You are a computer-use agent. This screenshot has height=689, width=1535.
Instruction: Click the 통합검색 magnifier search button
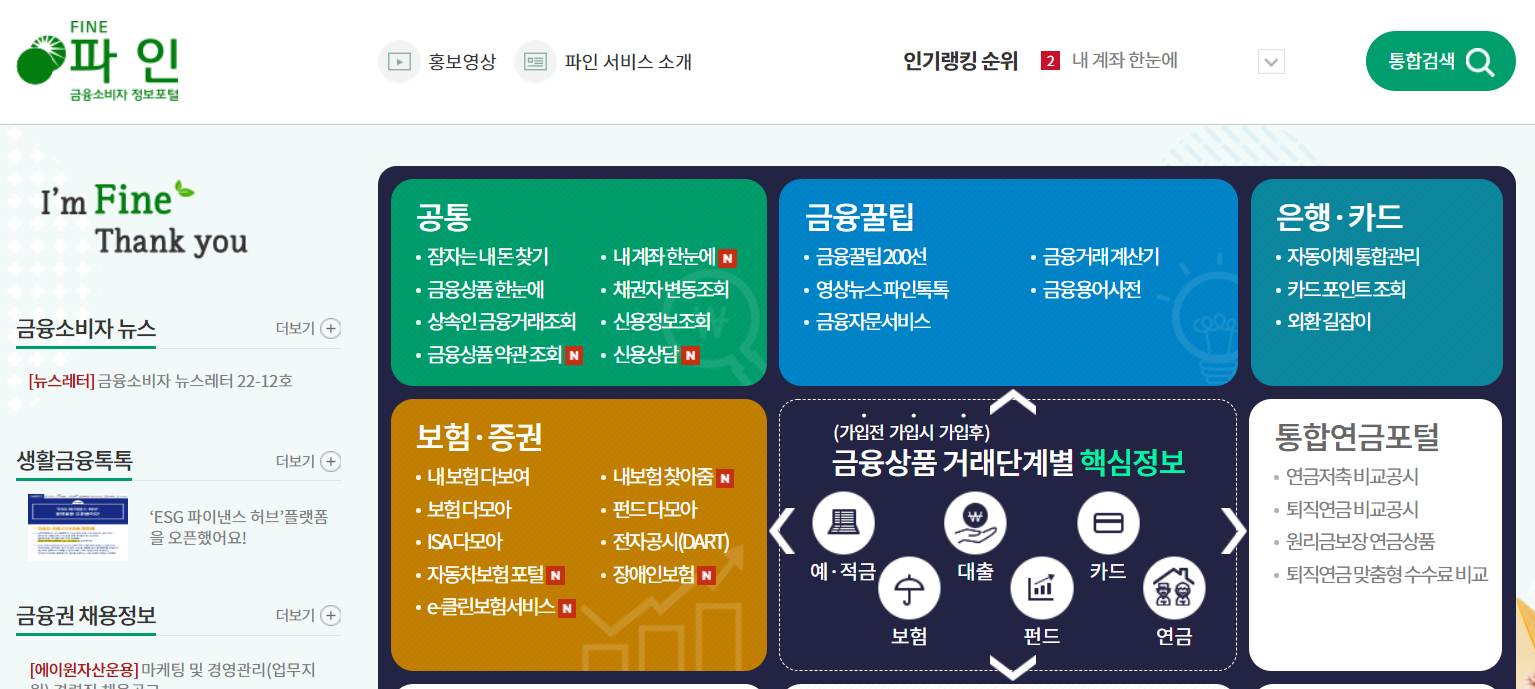pyautogui.click(x=1440, y=62)
